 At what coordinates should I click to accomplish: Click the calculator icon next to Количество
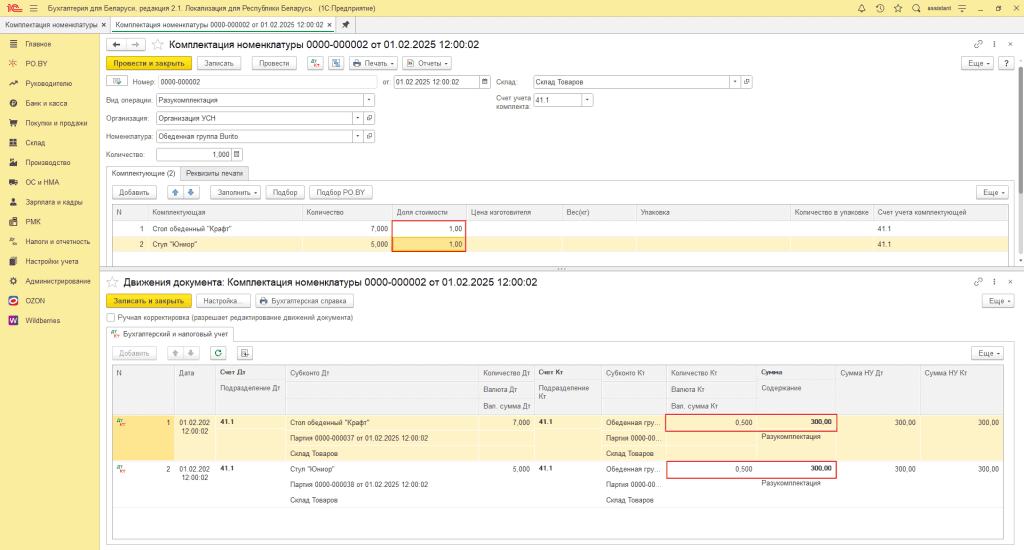237,155
